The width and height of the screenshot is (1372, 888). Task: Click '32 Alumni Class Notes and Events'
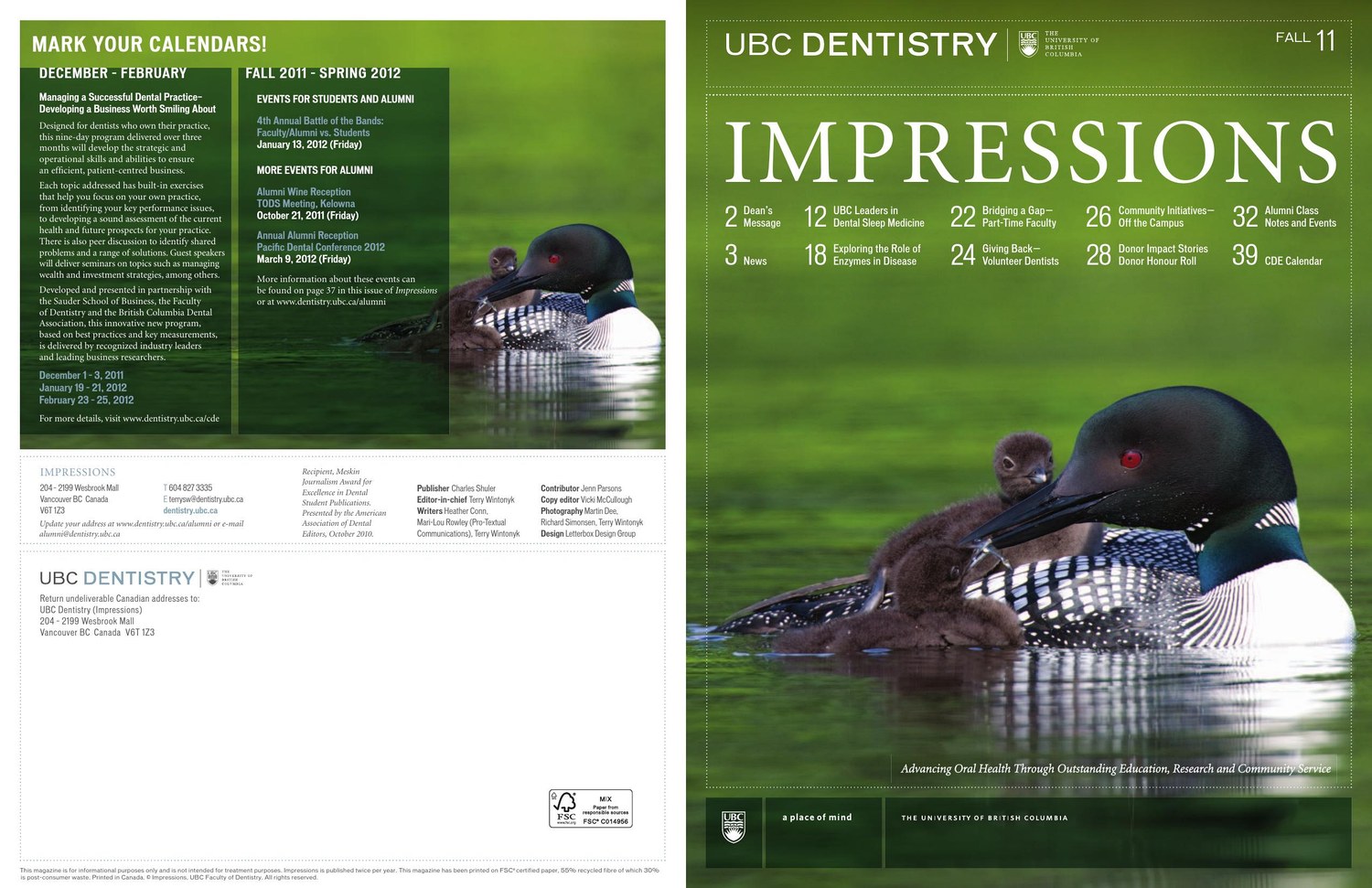point(1284,217)
